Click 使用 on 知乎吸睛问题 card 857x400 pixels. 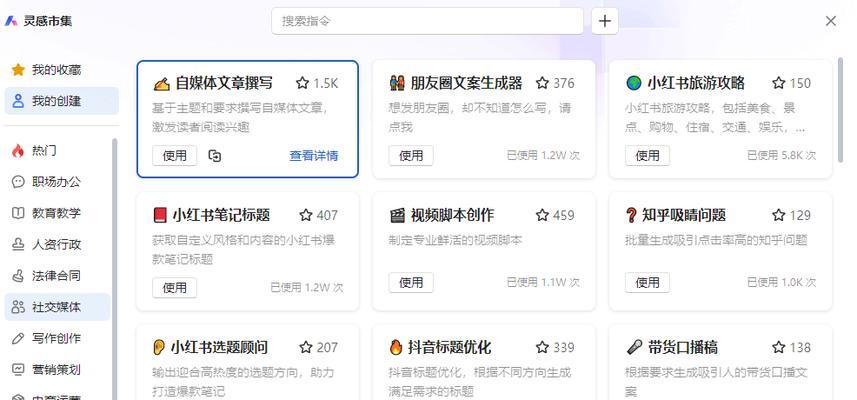tap(647, 283)
